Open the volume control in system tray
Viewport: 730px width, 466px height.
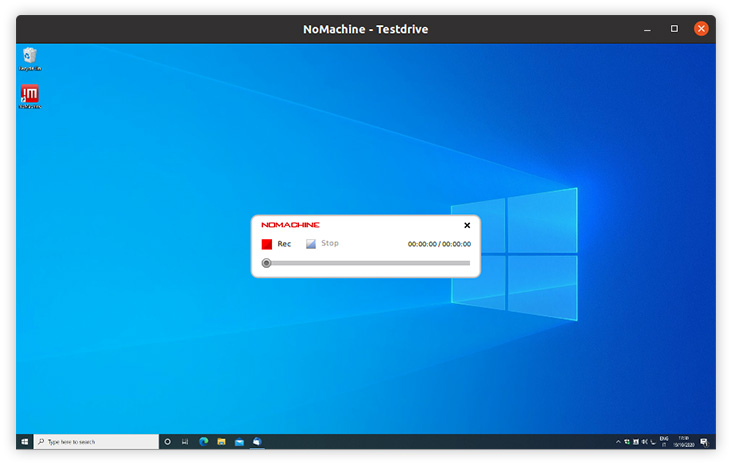click(645, 442)
